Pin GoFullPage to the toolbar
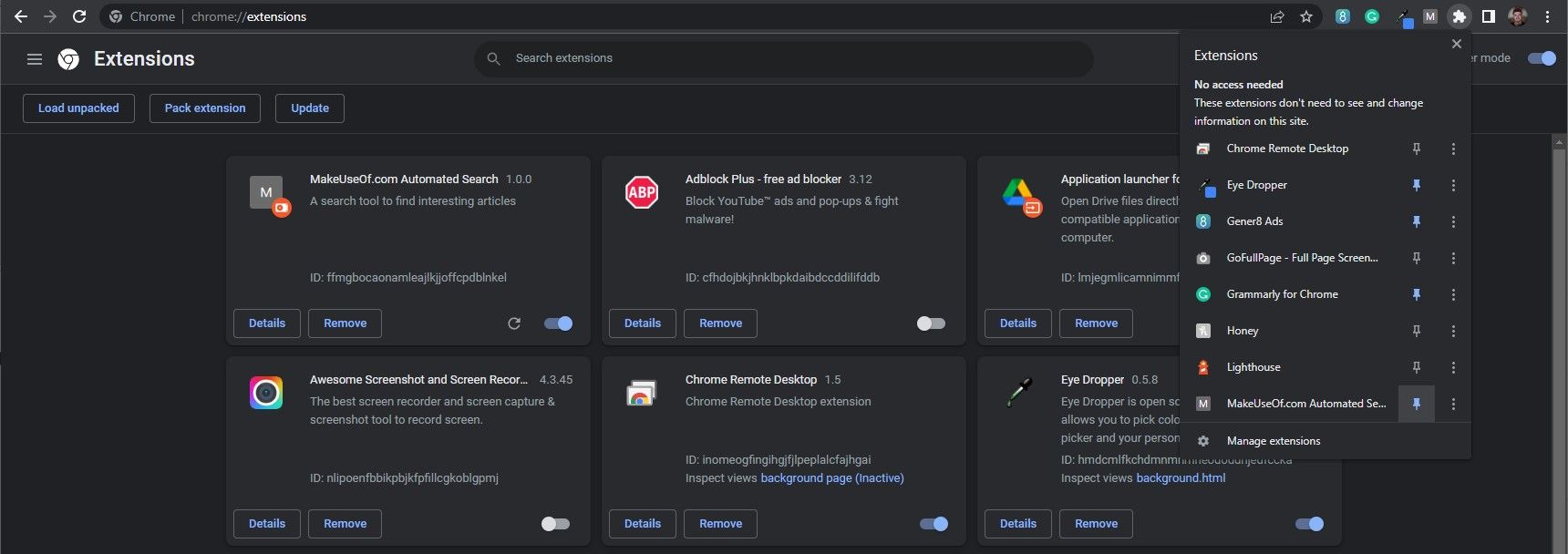This screenshot has width=1568, height=554. tap(1417, 258)
